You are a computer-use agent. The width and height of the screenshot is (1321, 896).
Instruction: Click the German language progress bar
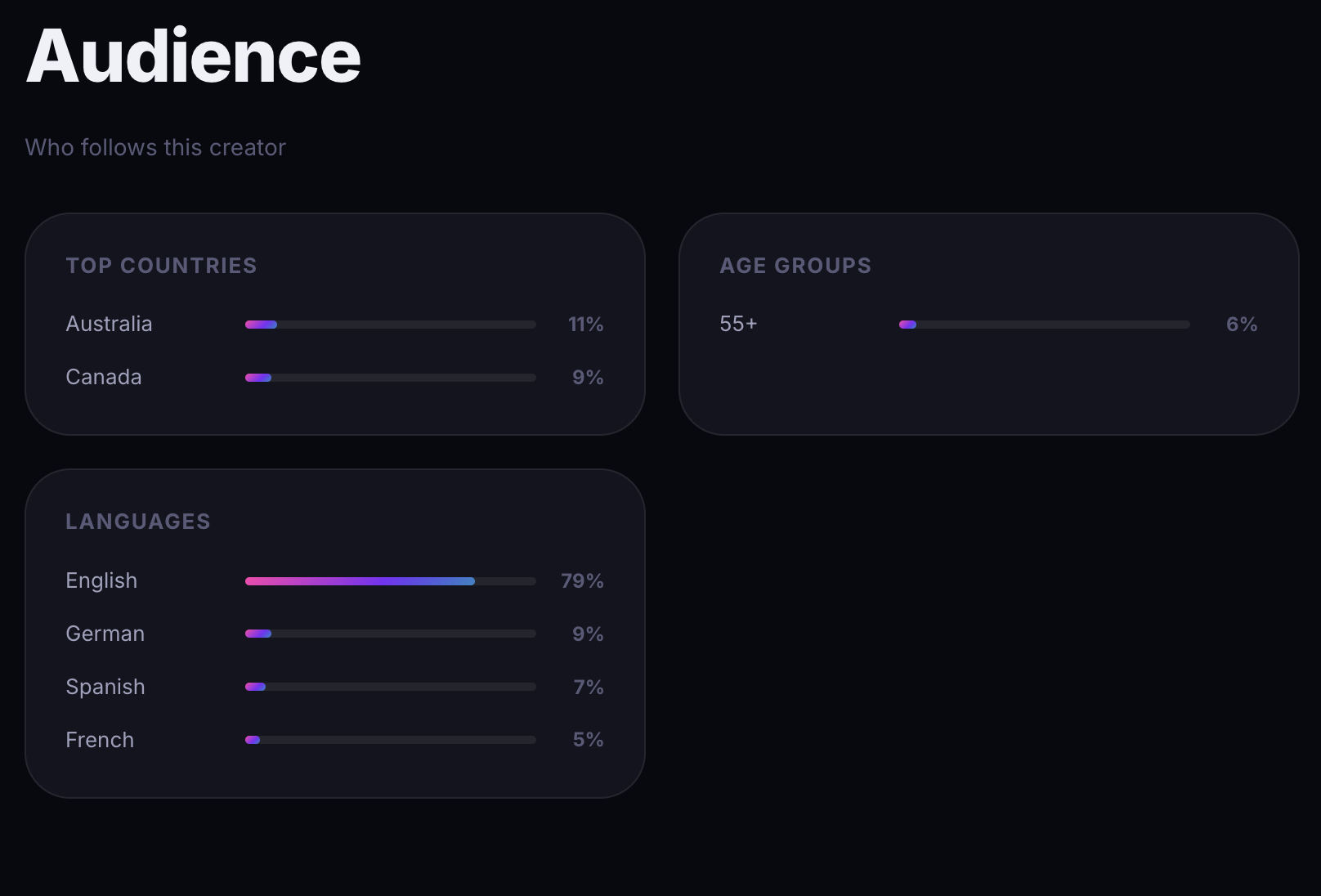coord(390,634)
